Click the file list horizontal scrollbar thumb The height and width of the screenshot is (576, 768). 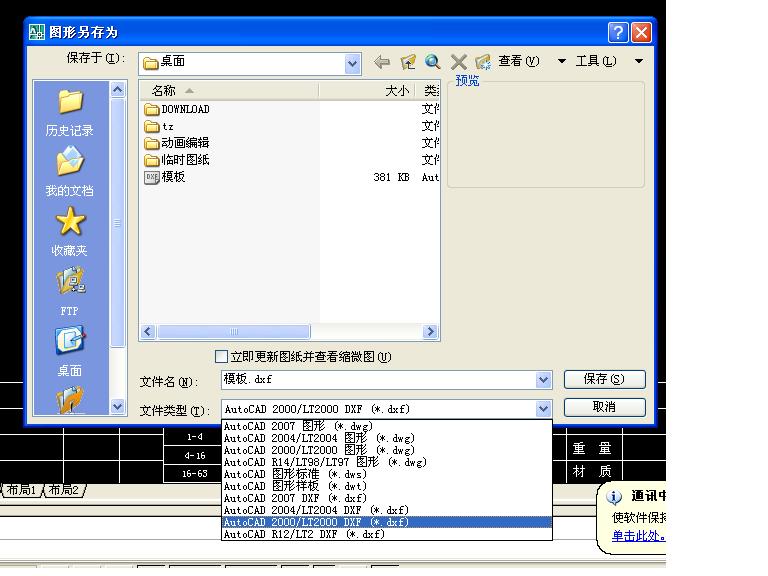tap(234, 332)
